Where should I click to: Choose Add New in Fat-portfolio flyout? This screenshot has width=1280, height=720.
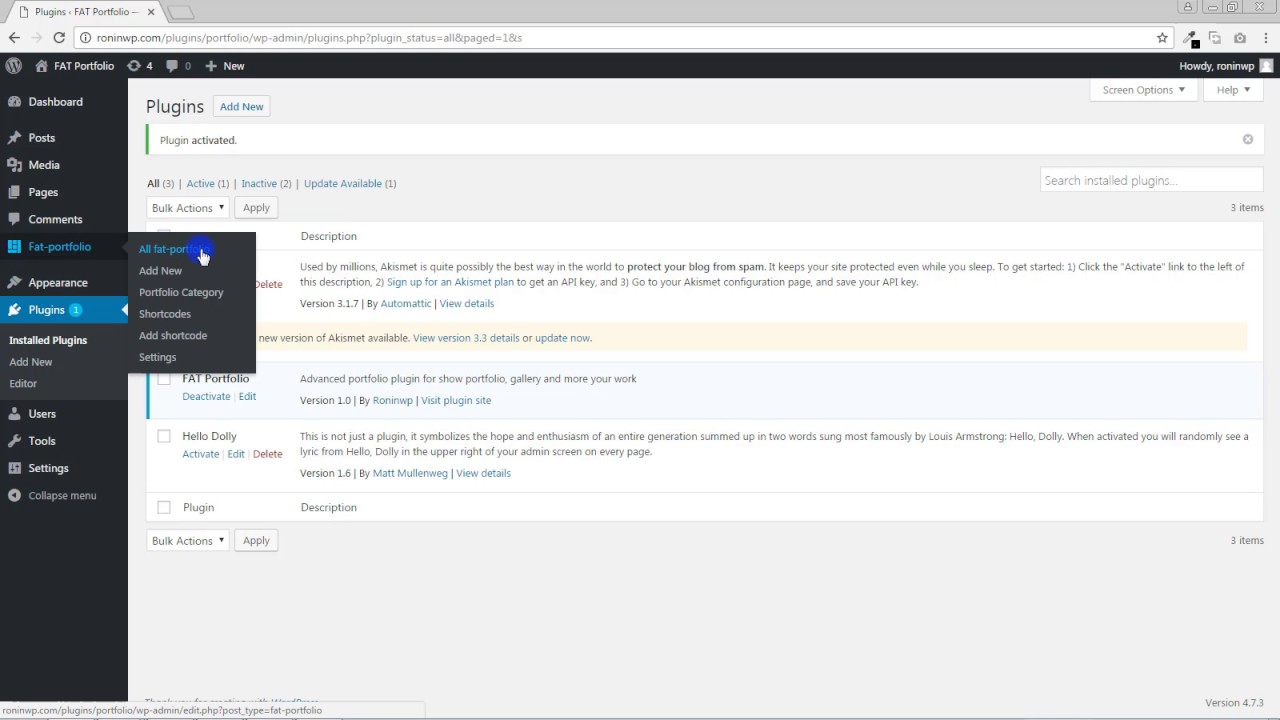pyautogui.click(x=160, y=271)
